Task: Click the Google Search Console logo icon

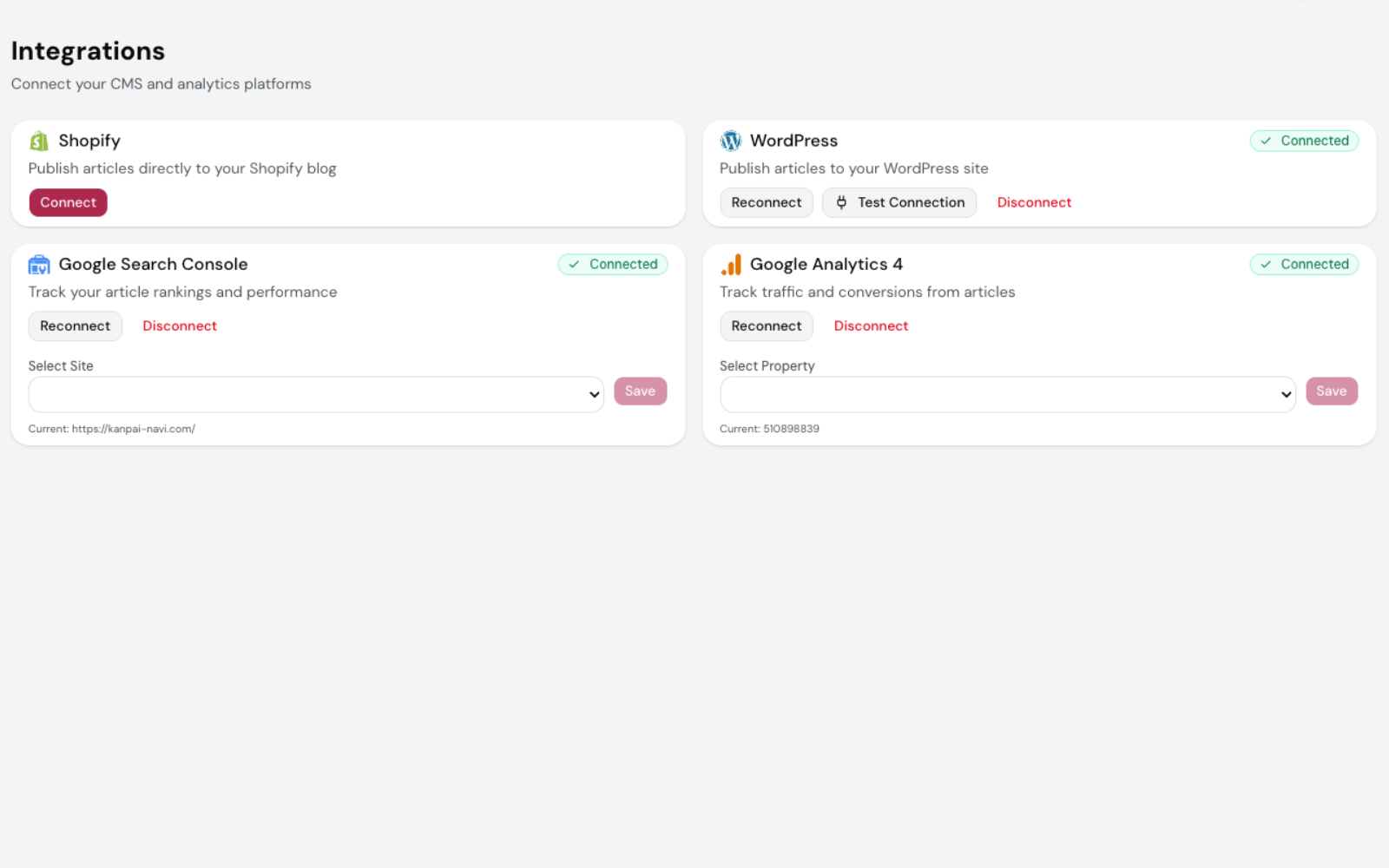Action: pos(39,264)
